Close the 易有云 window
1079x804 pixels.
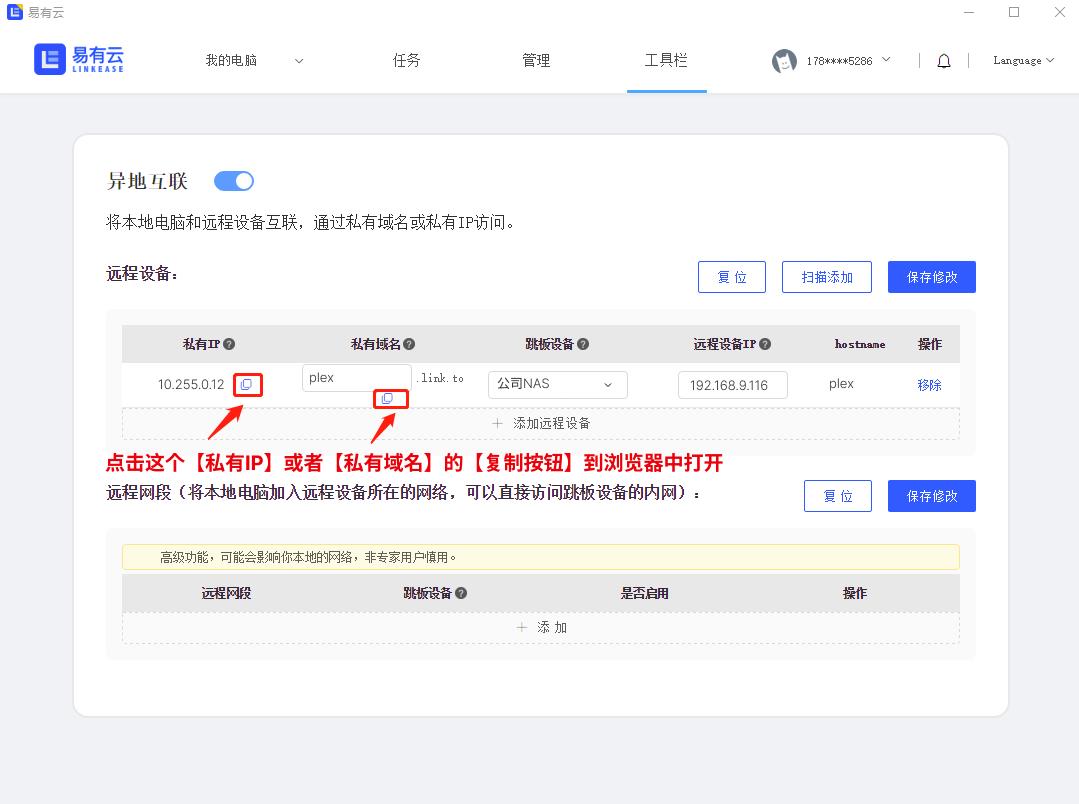(x=1060, y=12)
